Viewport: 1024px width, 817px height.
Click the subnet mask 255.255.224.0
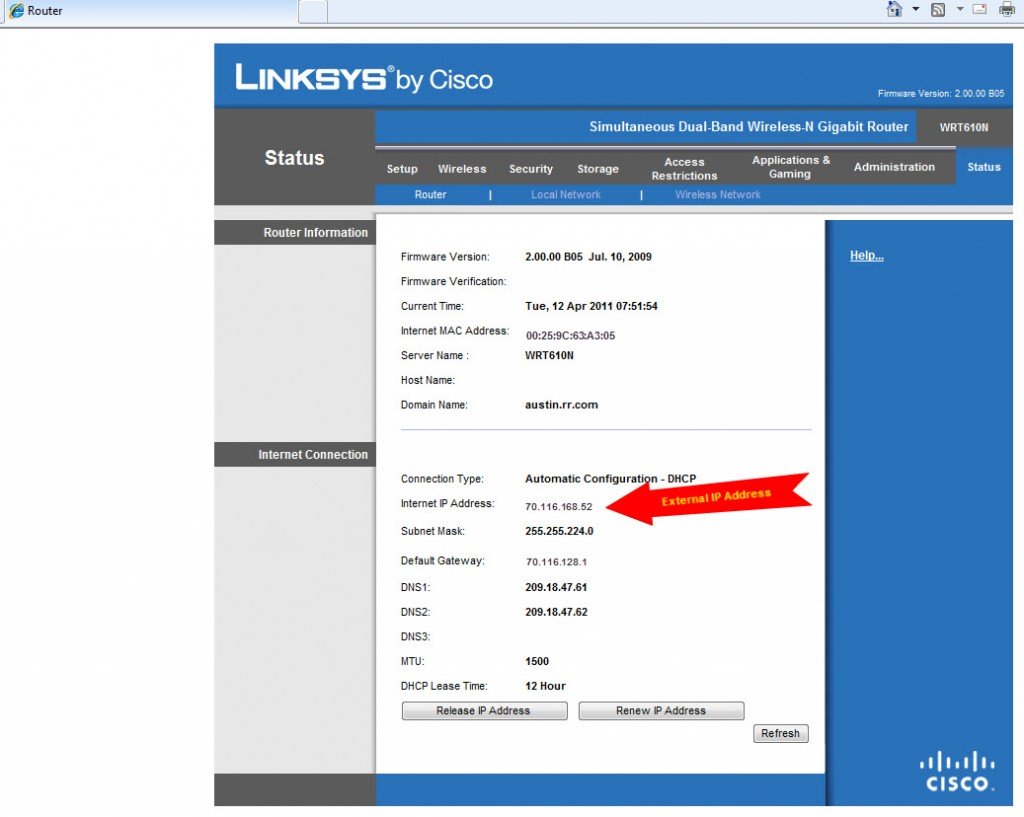tap(559, 532)
